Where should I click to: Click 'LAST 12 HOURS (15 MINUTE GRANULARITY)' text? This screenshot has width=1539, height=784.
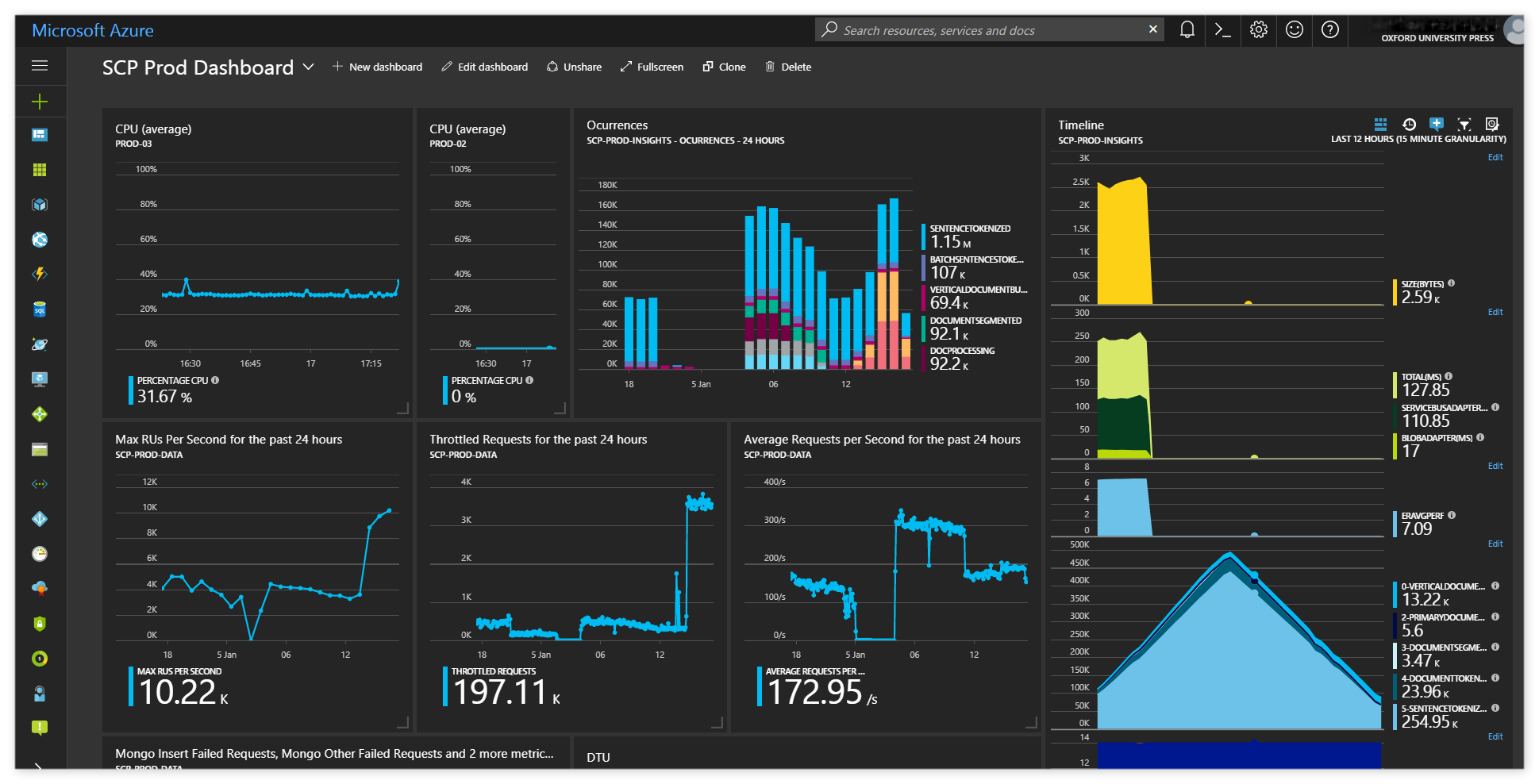pos(1418,139)
